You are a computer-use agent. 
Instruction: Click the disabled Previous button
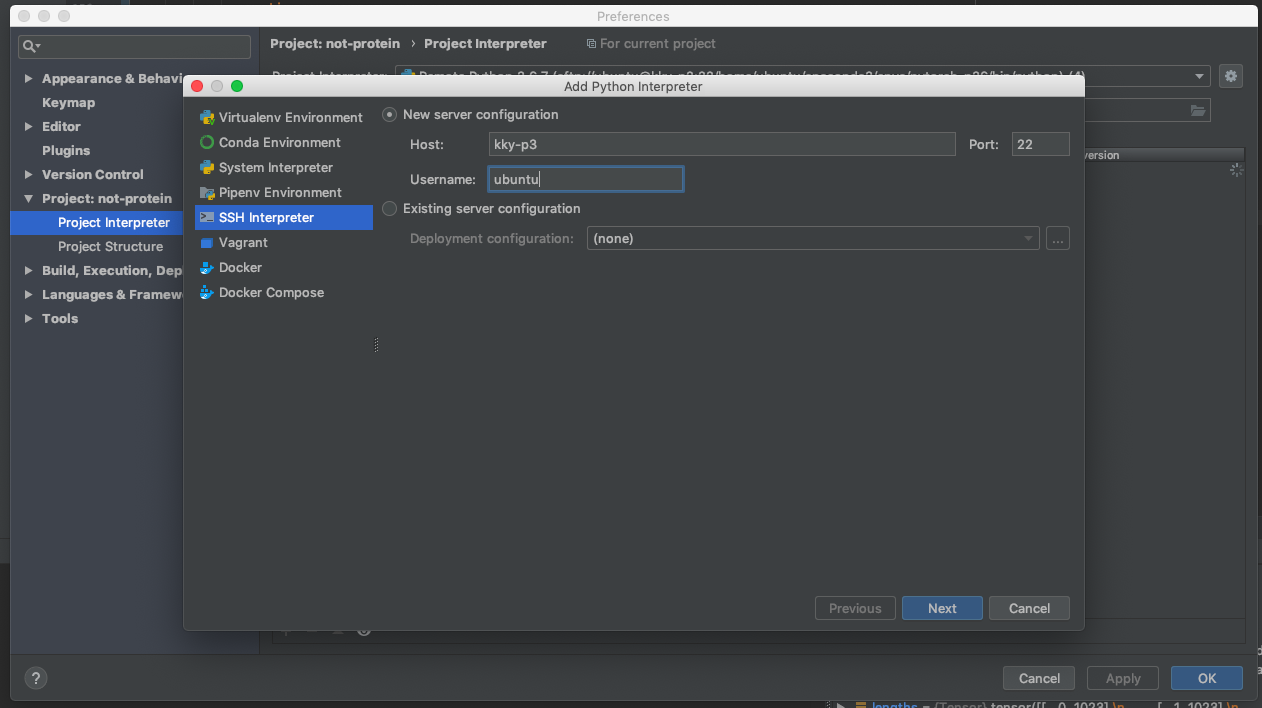pos(855,608)
